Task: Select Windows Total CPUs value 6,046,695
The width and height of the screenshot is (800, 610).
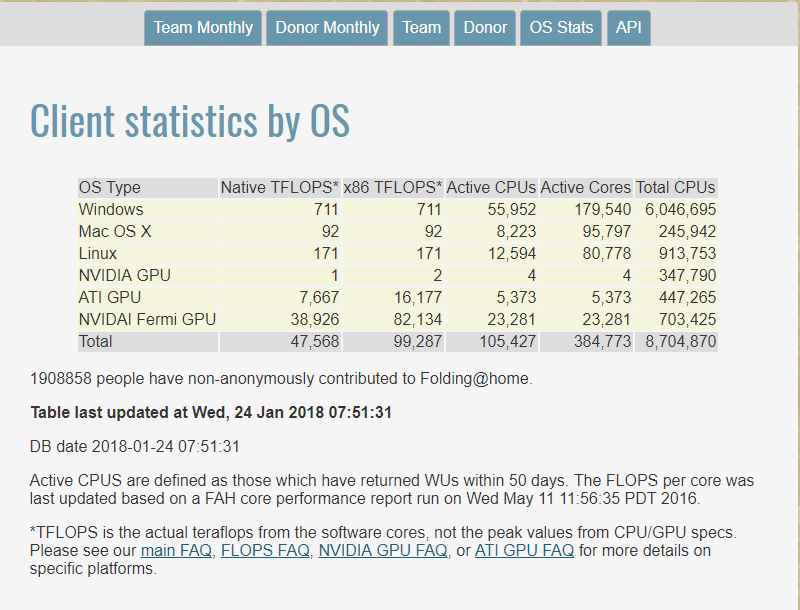Action: click(681, 210)
